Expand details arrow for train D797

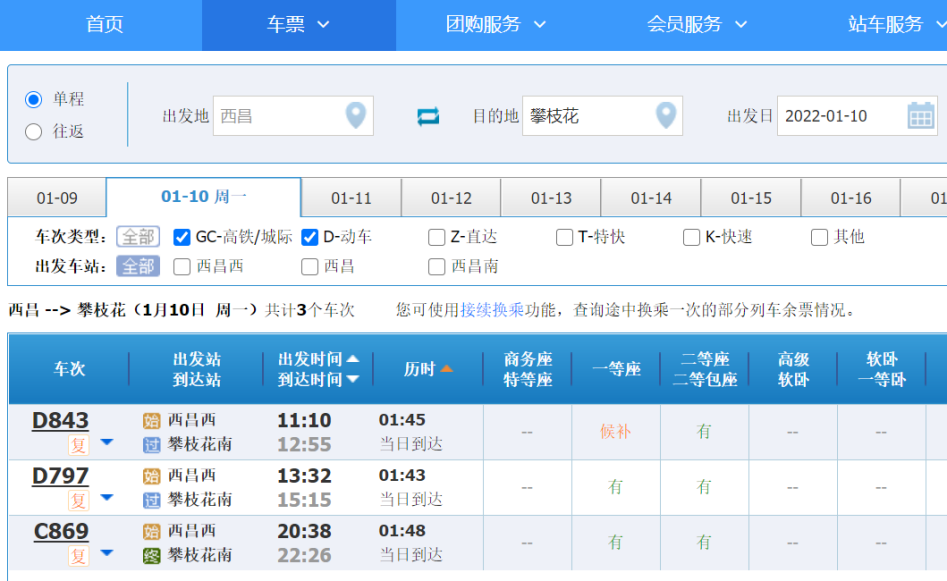[x=106, y=498]
